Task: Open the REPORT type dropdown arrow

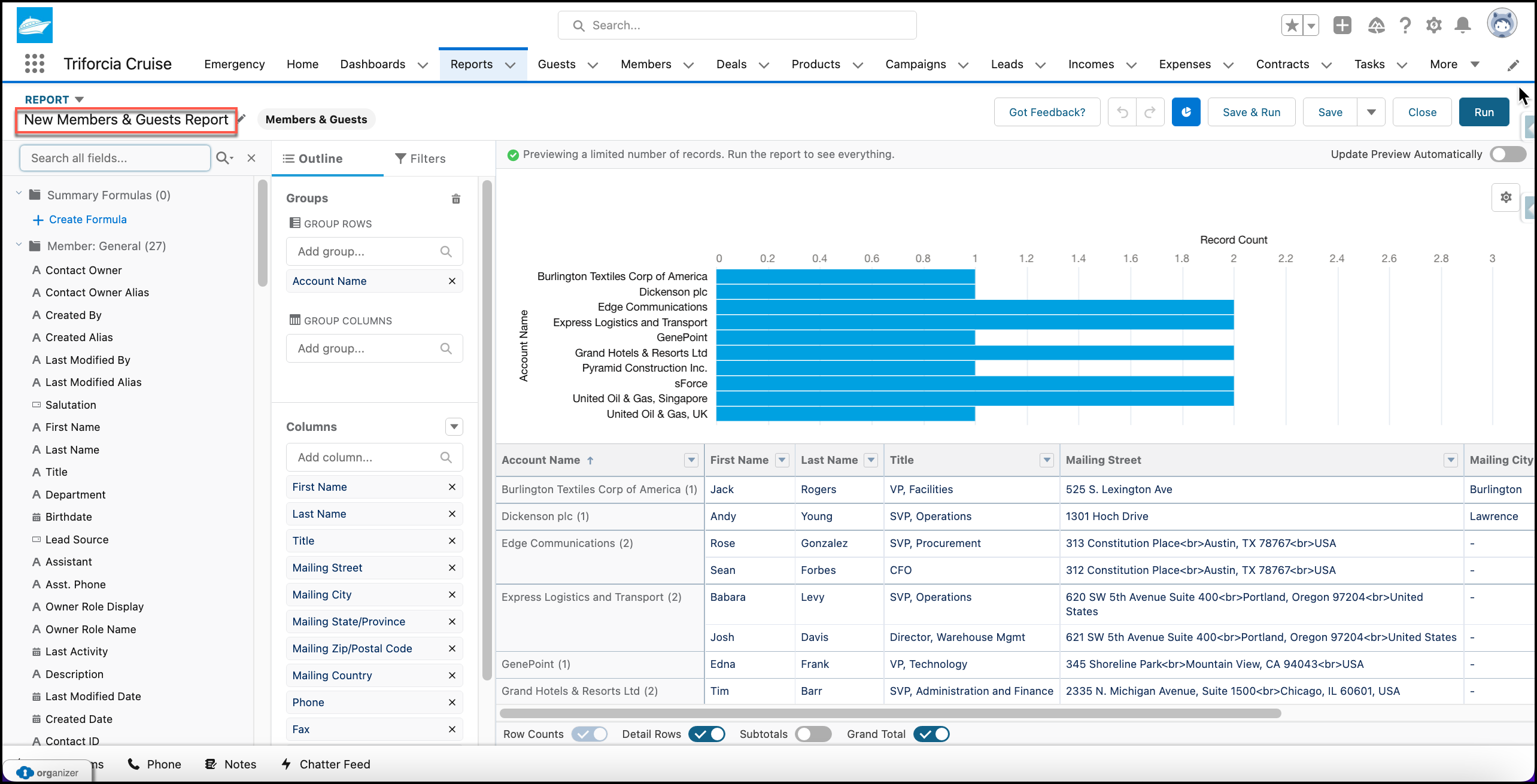Action: coord(79,99)
